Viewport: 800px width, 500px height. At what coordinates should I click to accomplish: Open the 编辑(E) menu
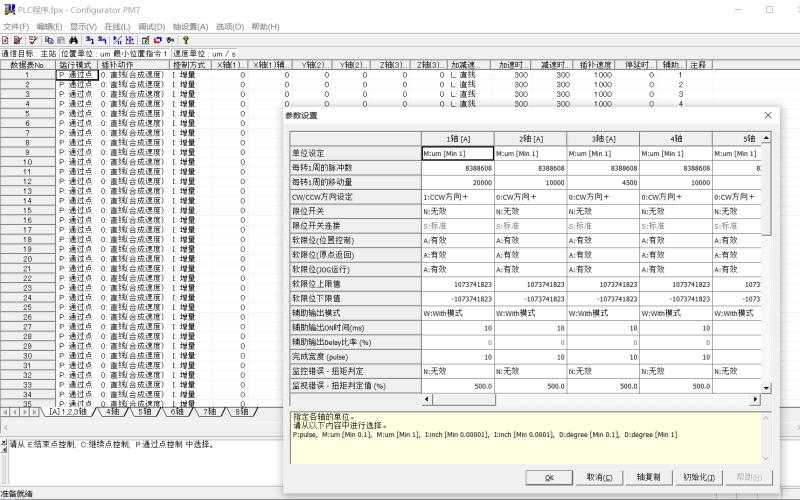coord(49,27)
